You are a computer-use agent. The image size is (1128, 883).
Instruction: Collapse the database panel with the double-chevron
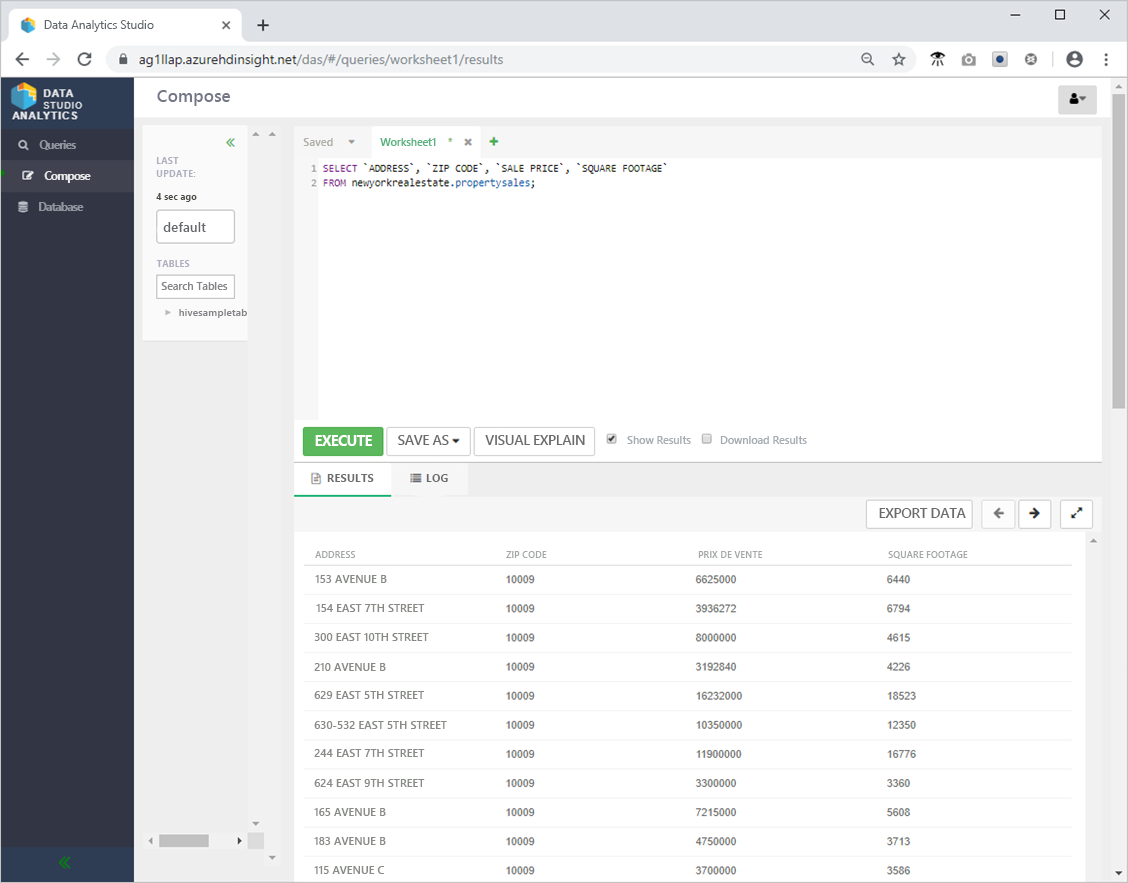point(230,142)
